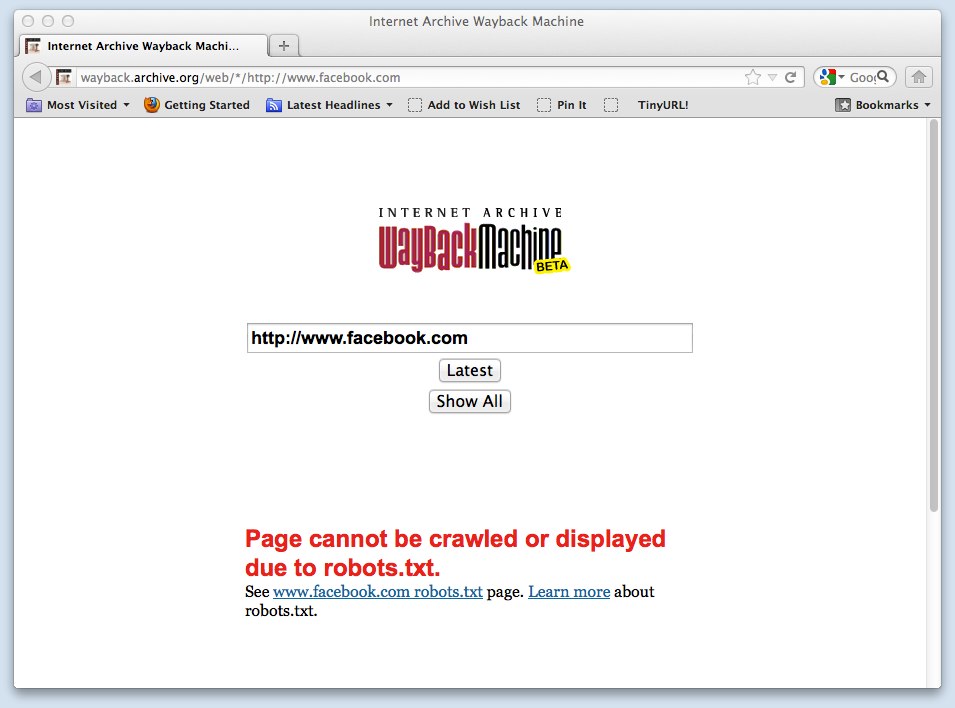Open the www.facebook.com robots.txt link
This screenshot has height=708, width=955.
378,591
